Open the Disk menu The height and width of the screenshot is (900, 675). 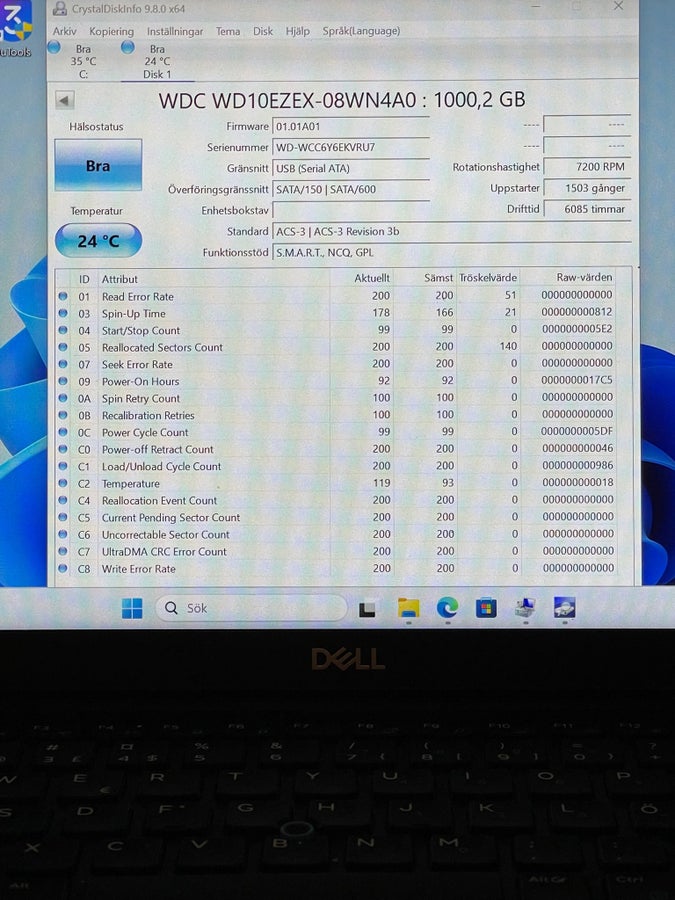(263, 31)
